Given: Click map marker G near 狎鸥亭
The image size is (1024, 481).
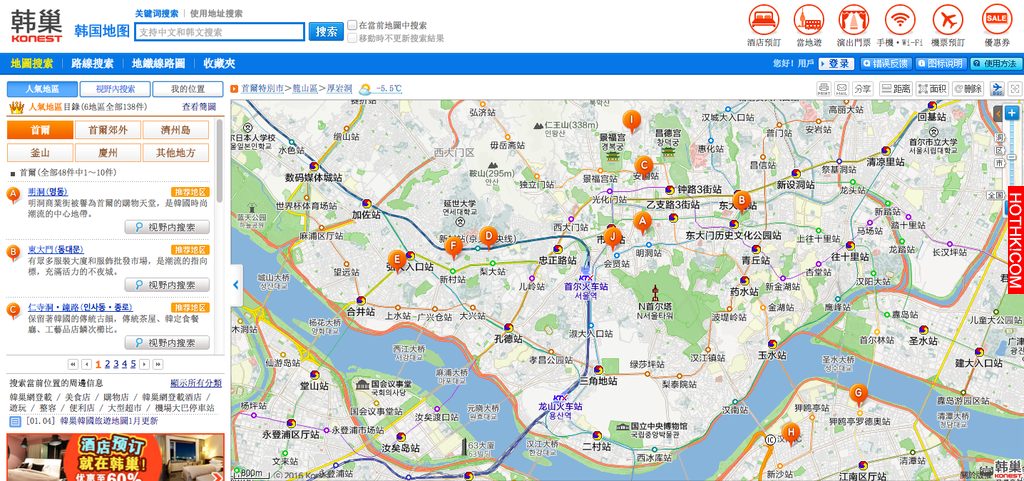Looking at the screenshot, I should pos(858,394).
